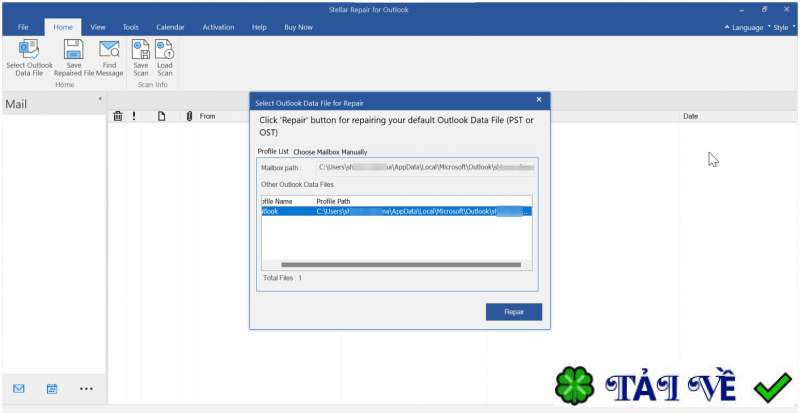Viewport: 800px width, 413px height.
Task: Click the Date column header
Action: [690, 116]
